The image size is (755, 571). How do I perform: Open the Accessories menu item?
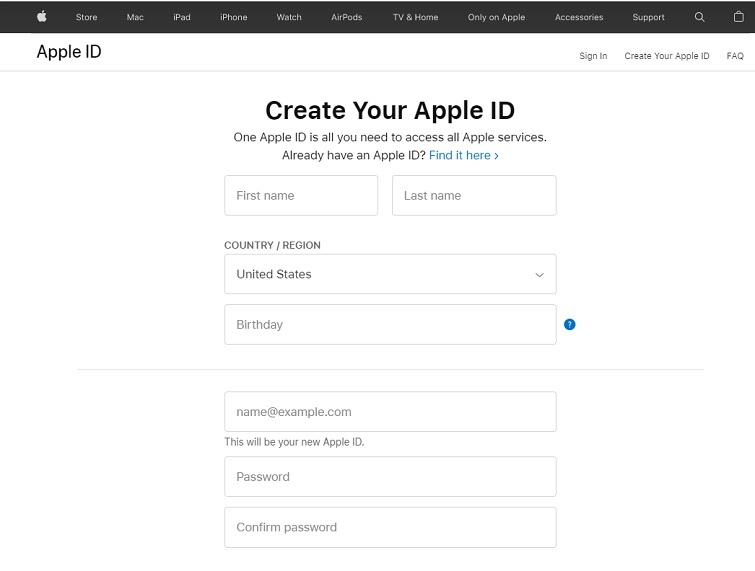coord(579,17)
